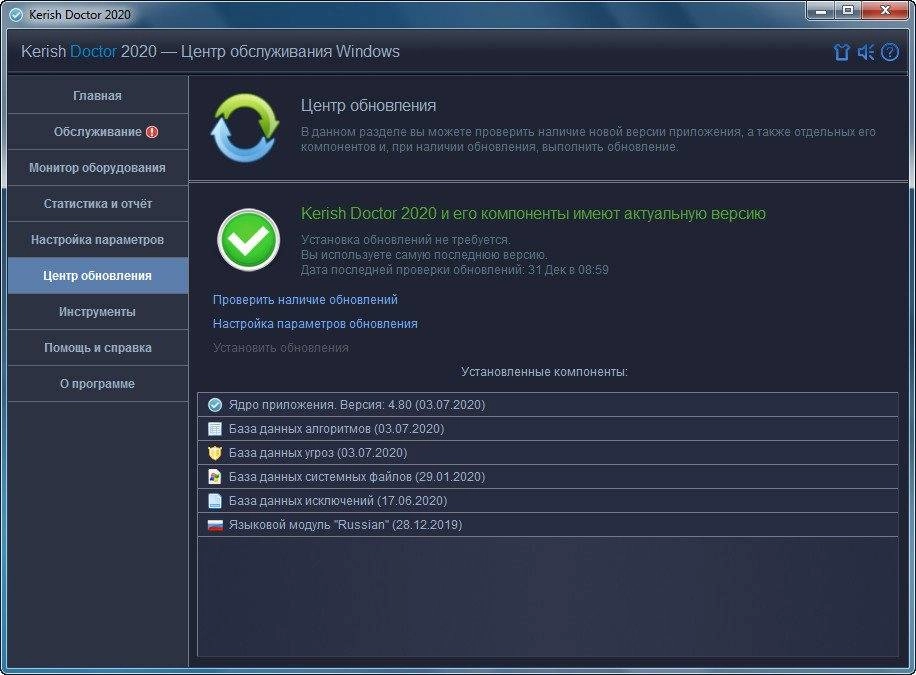
Task: Open Настройка параметров in sidebar
Action: pos(98,240)
